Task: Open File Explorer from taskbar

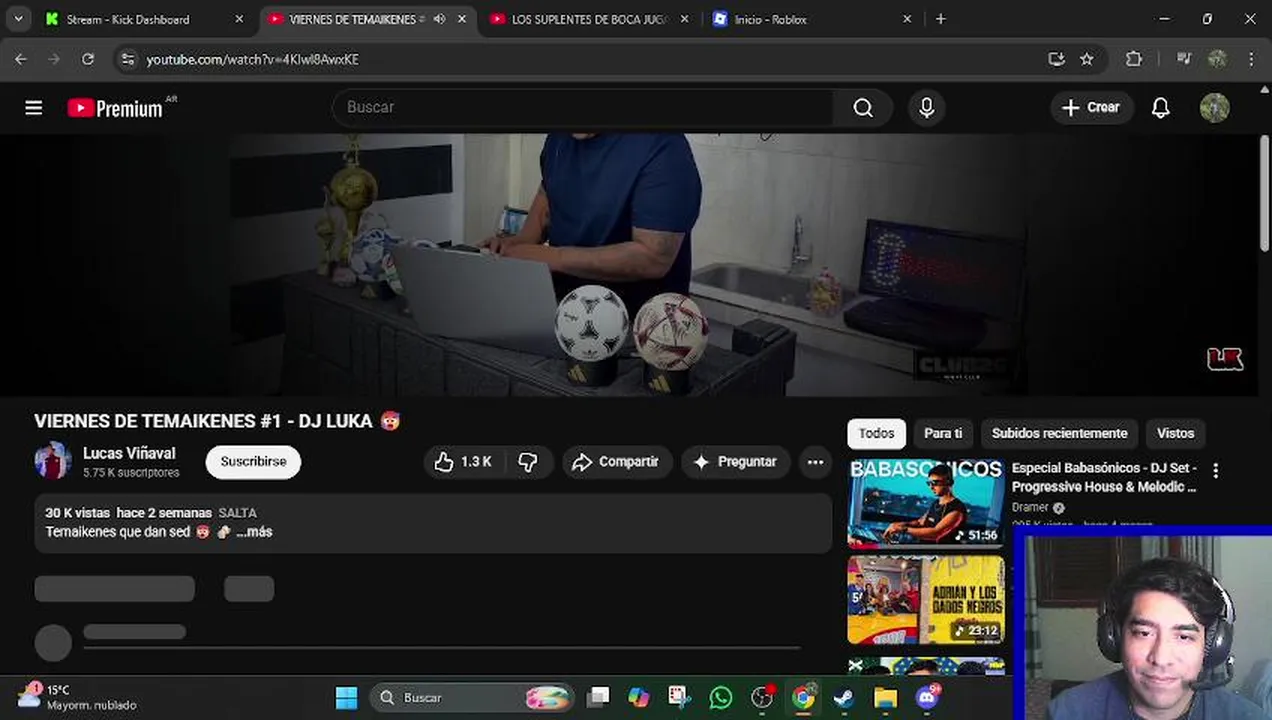Action: click(x=886, y=698)
